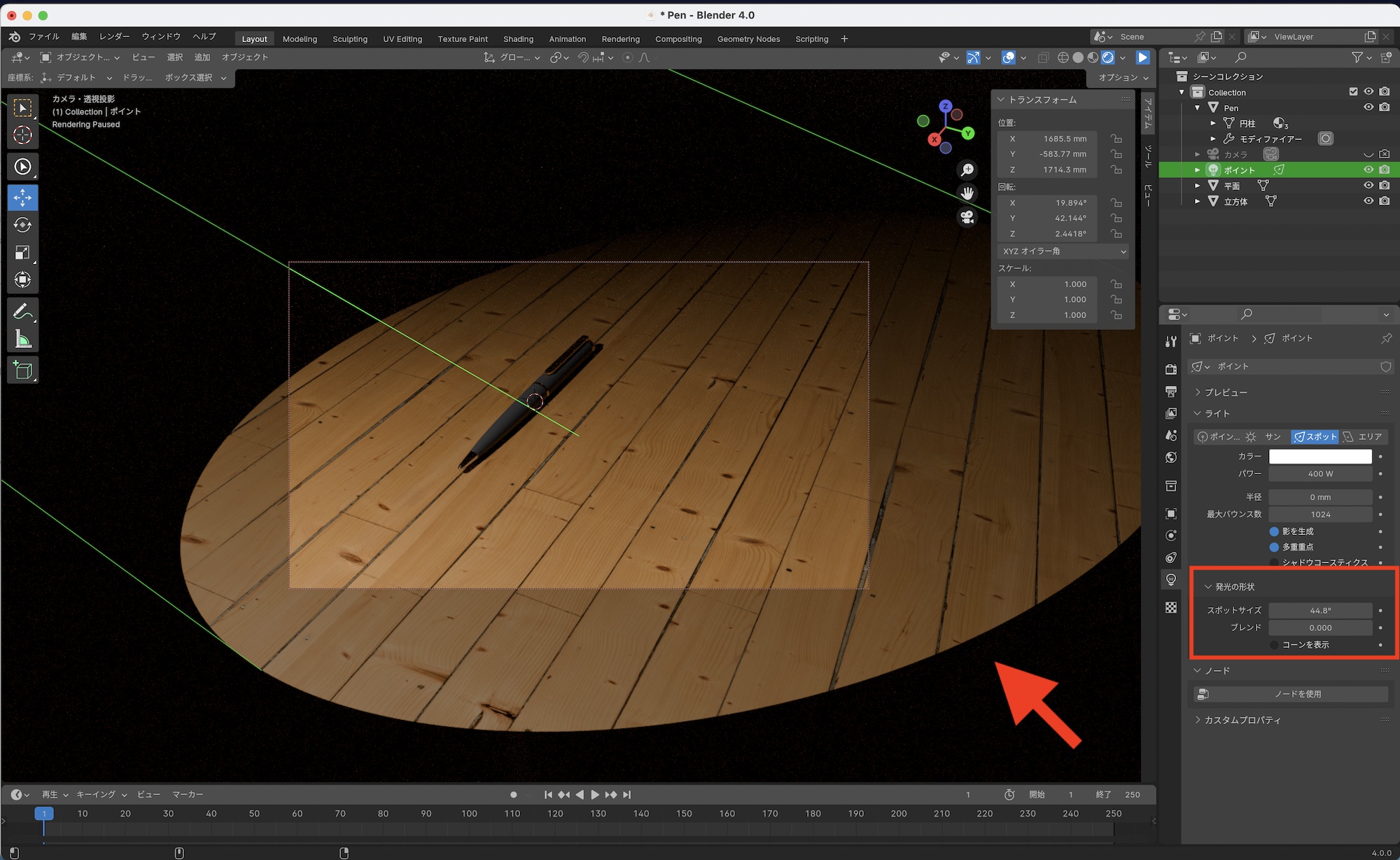Enable the コーンを表示 checkbox

pyautogui.click(x=1274, y=644)
